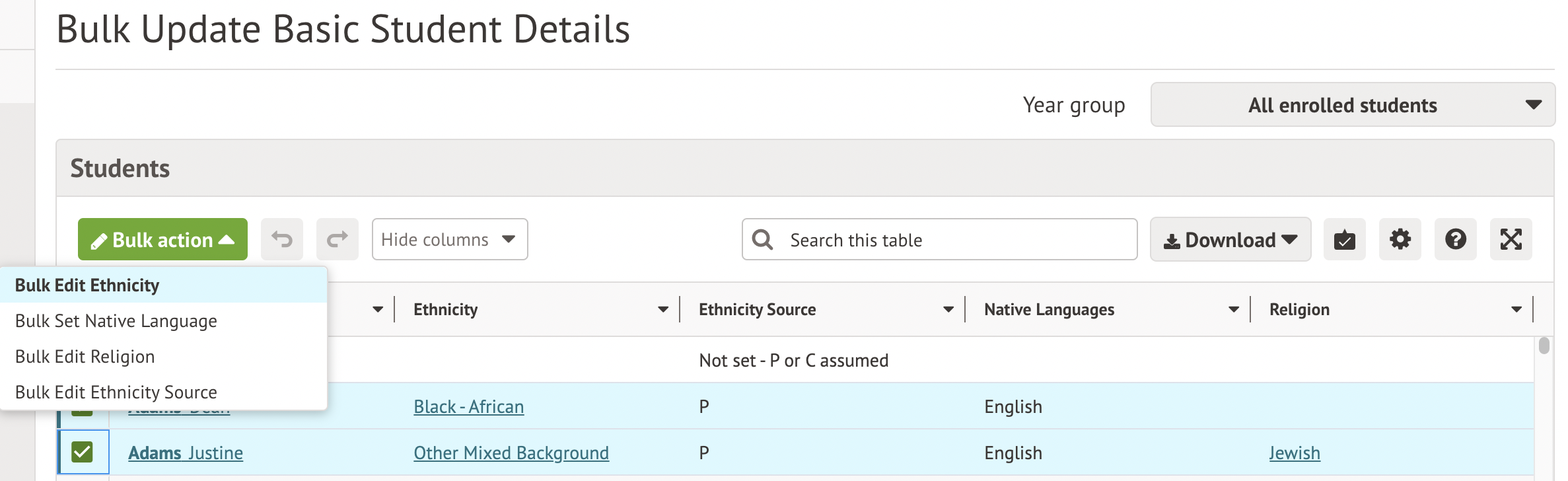Uncheck the Adams Justine row checkbox
Image resolution: width=1568 pixels, height=481 pixels.
pyautogui.click(x=83, y=453)
